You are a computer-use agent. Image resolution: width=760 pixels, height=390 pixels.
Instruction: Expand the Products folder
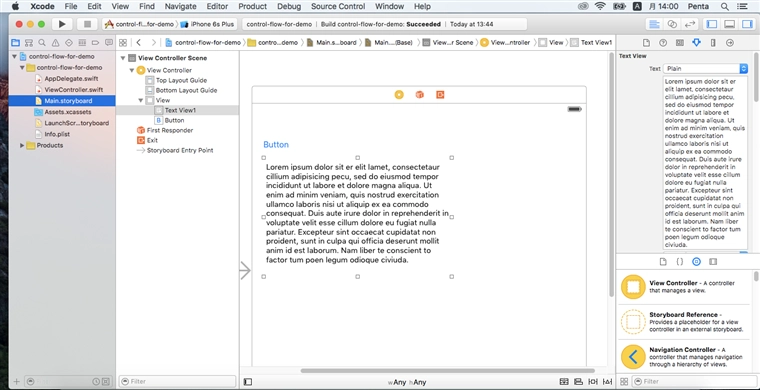tap(22, 145)
